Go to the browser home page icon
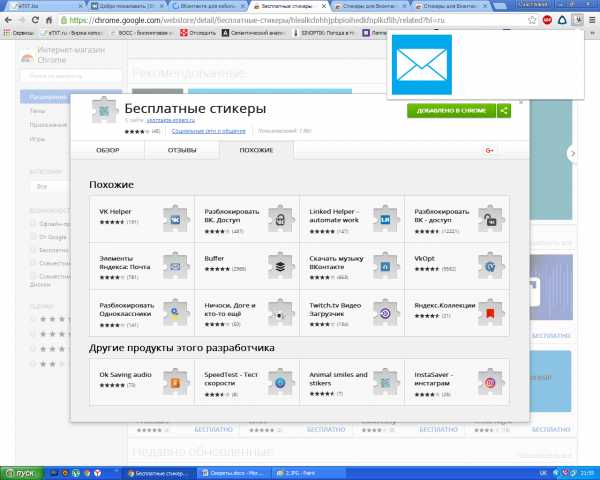 49,20
